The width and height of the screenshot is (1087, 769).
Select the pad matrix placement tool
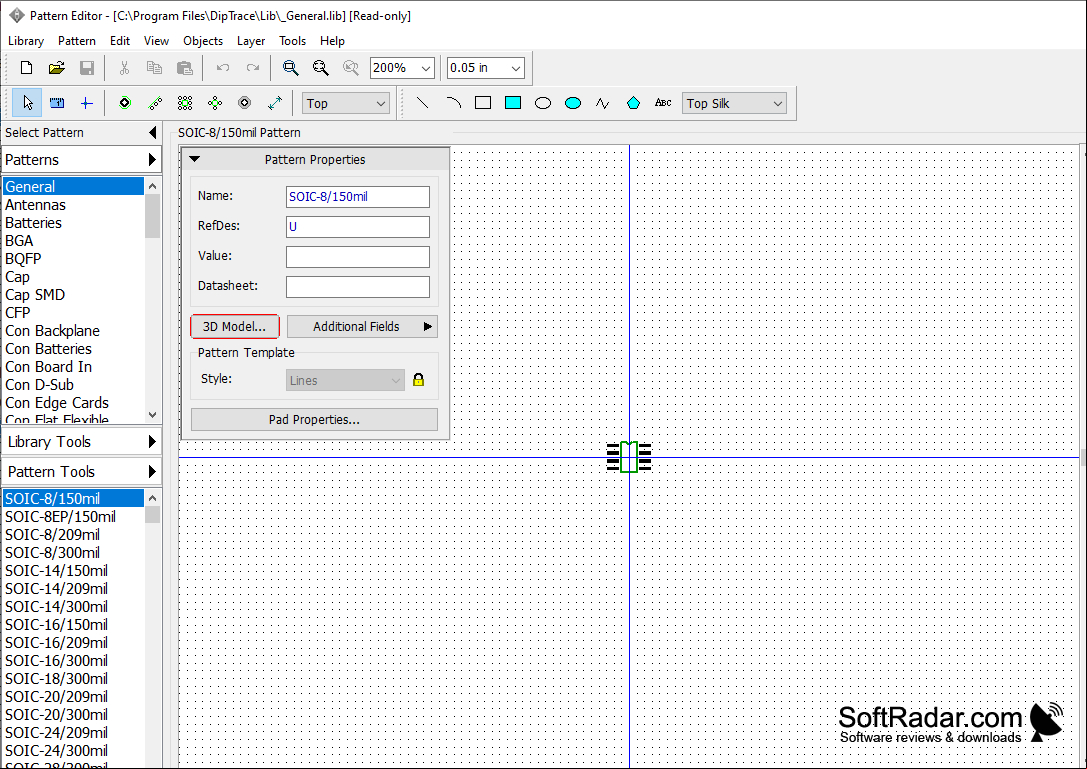click(185, 103)
